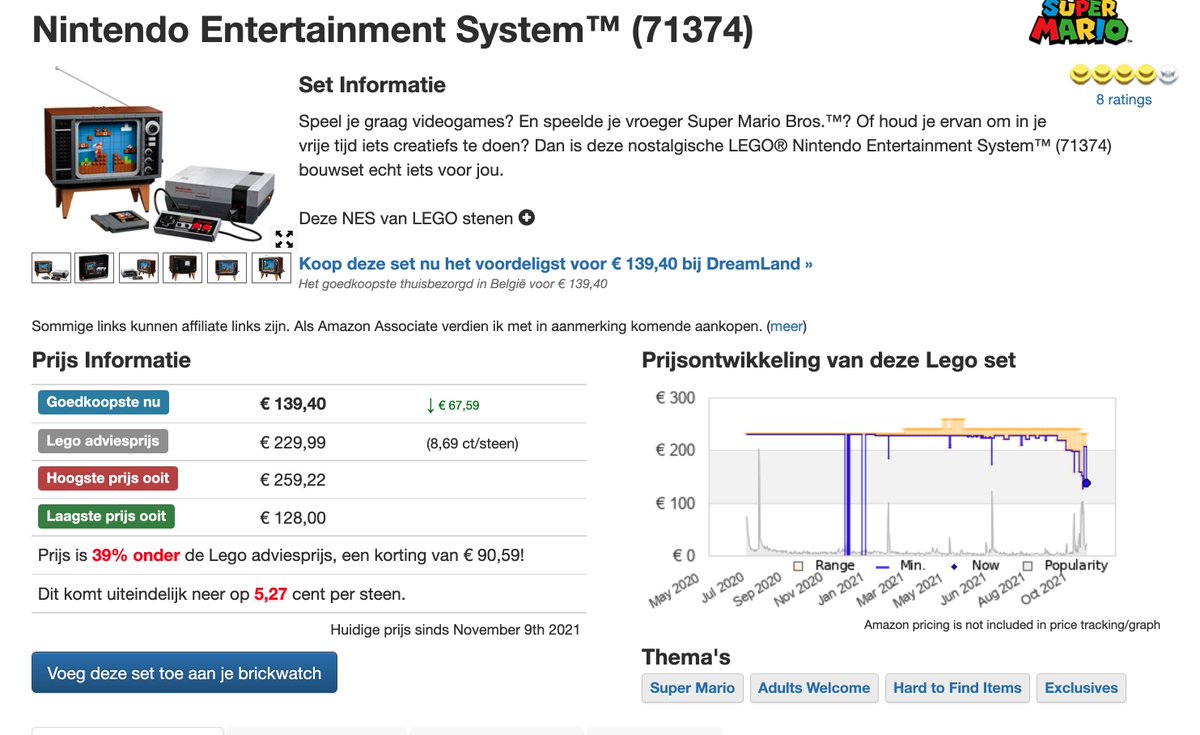Open the Super Mario theme tag
The width and height of the screenshot is (1200, 735).
(692, 688)
